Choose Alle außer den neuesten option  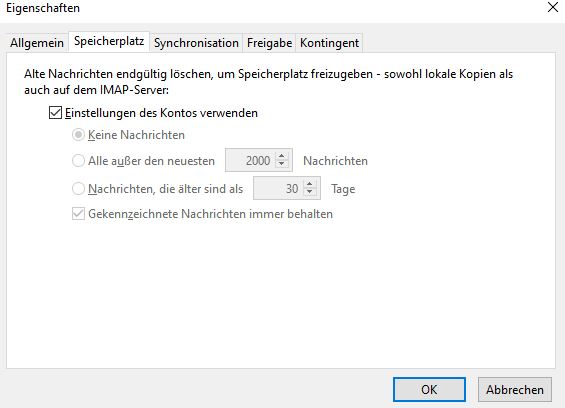pos(78,160)
